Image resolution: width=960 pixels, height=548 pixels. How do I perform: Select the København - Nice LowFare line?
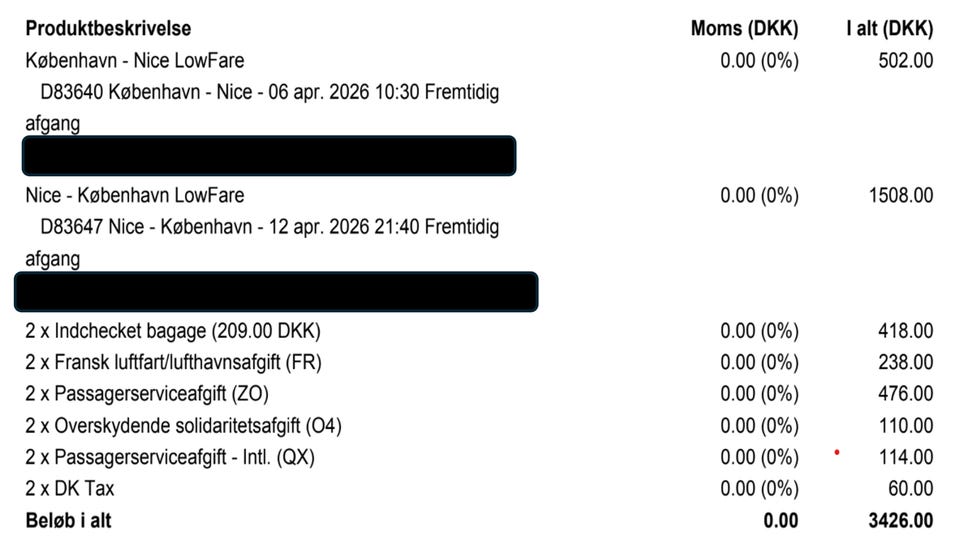click(134, 60)
